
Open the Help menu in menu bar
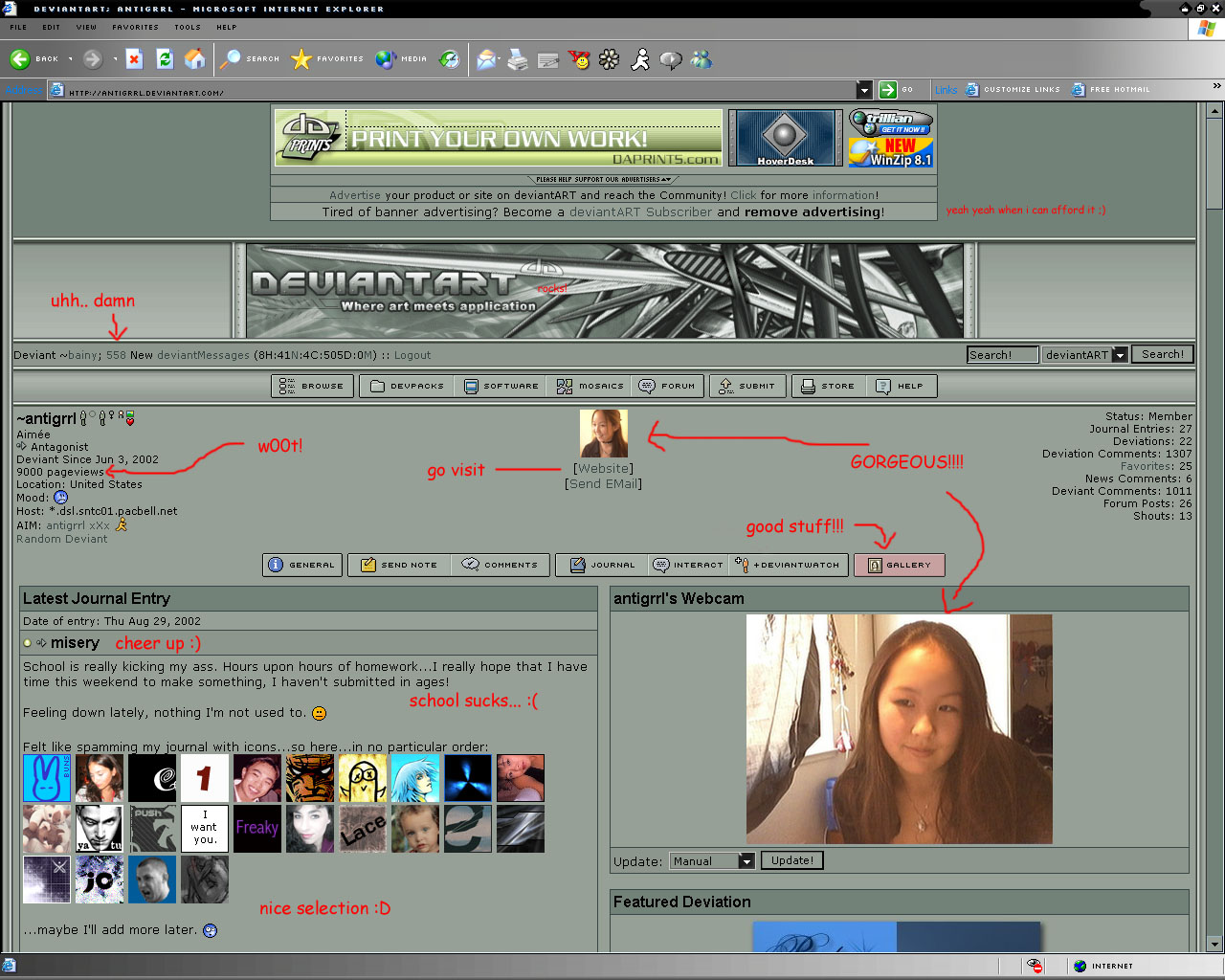tap(227, 28)
